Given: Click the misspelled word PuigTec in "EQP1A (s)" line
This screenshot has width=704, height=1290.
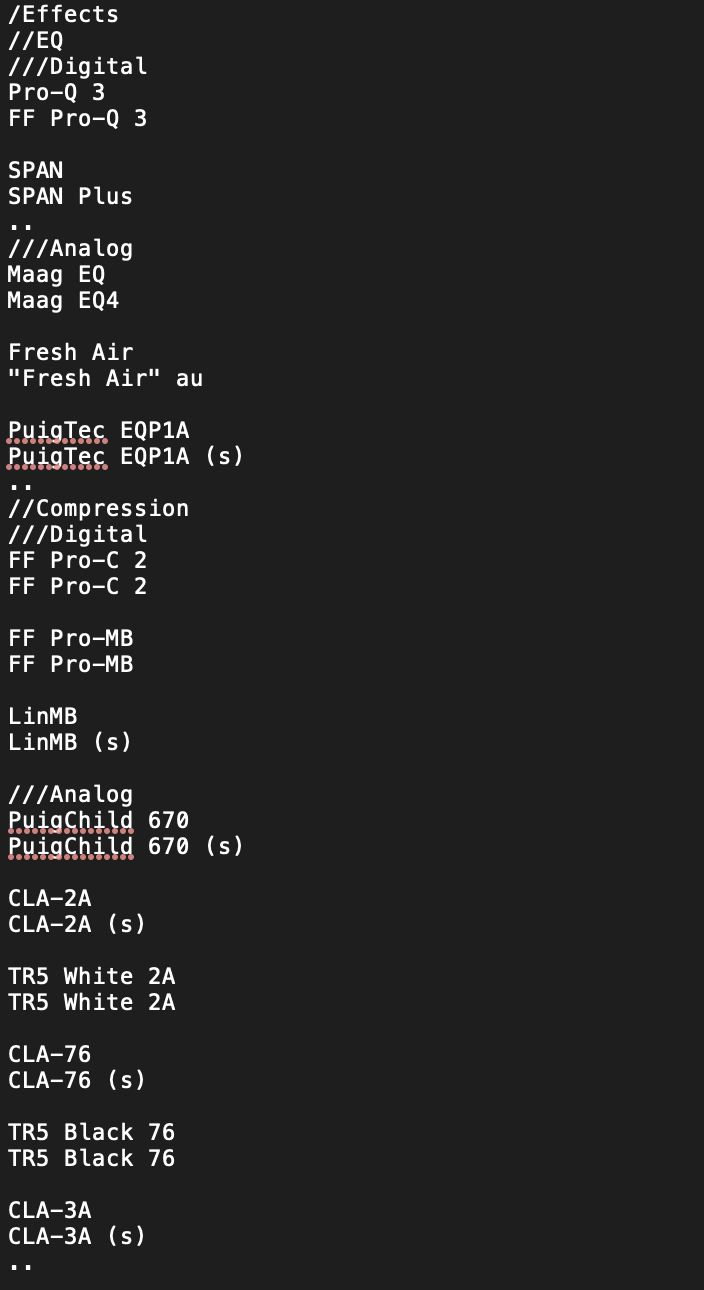Looking at the screenshot, I should pos(57,457).
